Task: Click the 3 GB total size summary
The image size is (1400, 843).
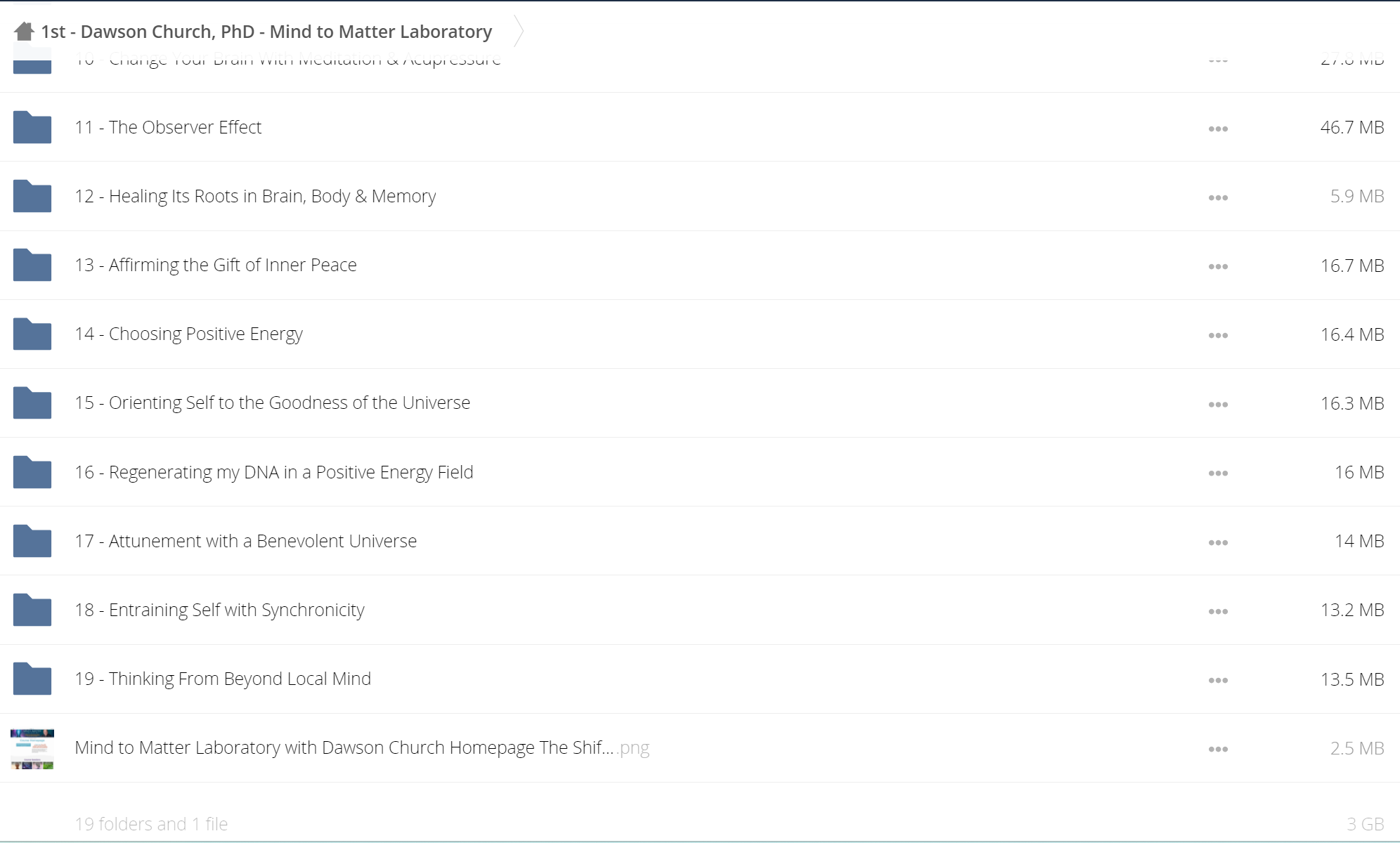Action: pyautogui.click(x=1366, y=824)
